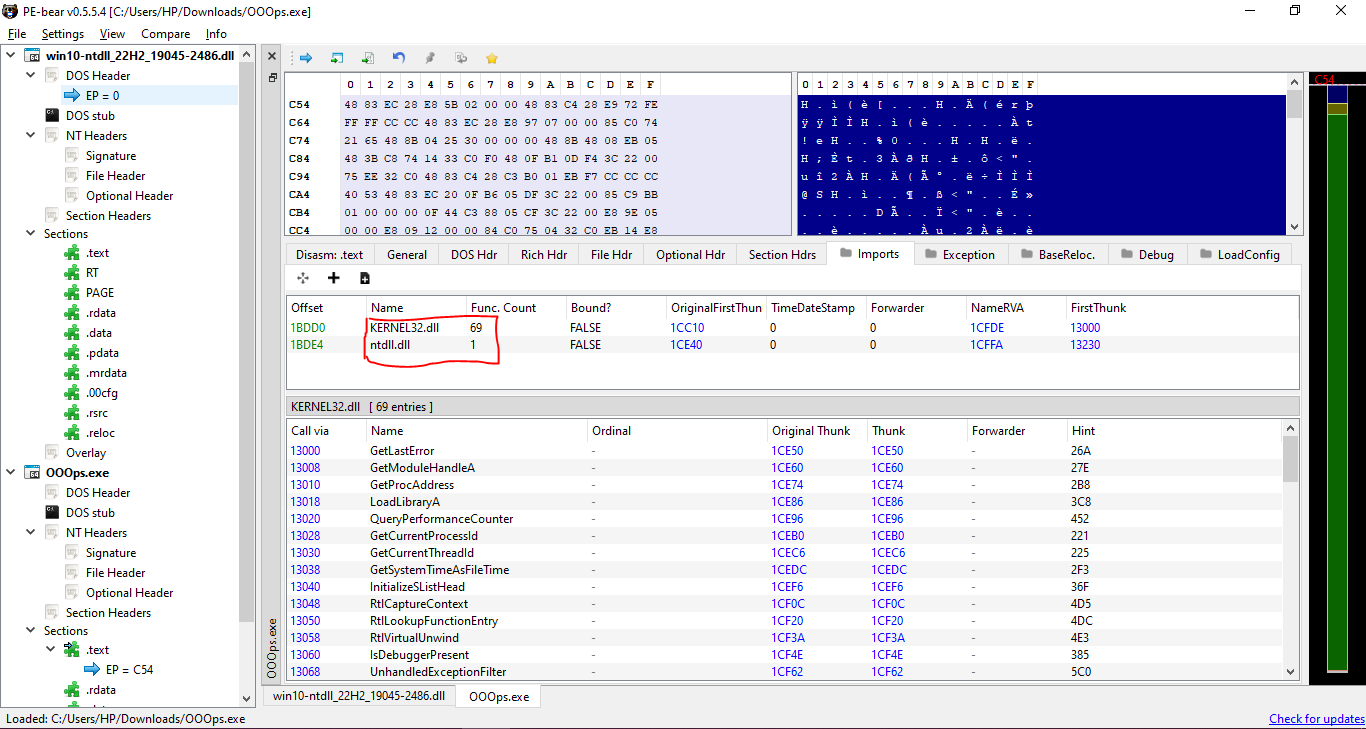Follow the FirstThunk value 13230
This screenshot has height=729, width=1366.
tap(1085, 344)
